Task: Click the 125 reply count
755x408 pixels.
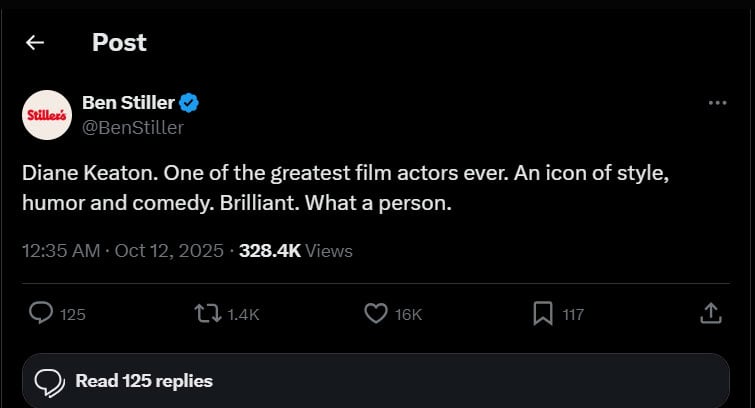Action: [x=73, y=315]
